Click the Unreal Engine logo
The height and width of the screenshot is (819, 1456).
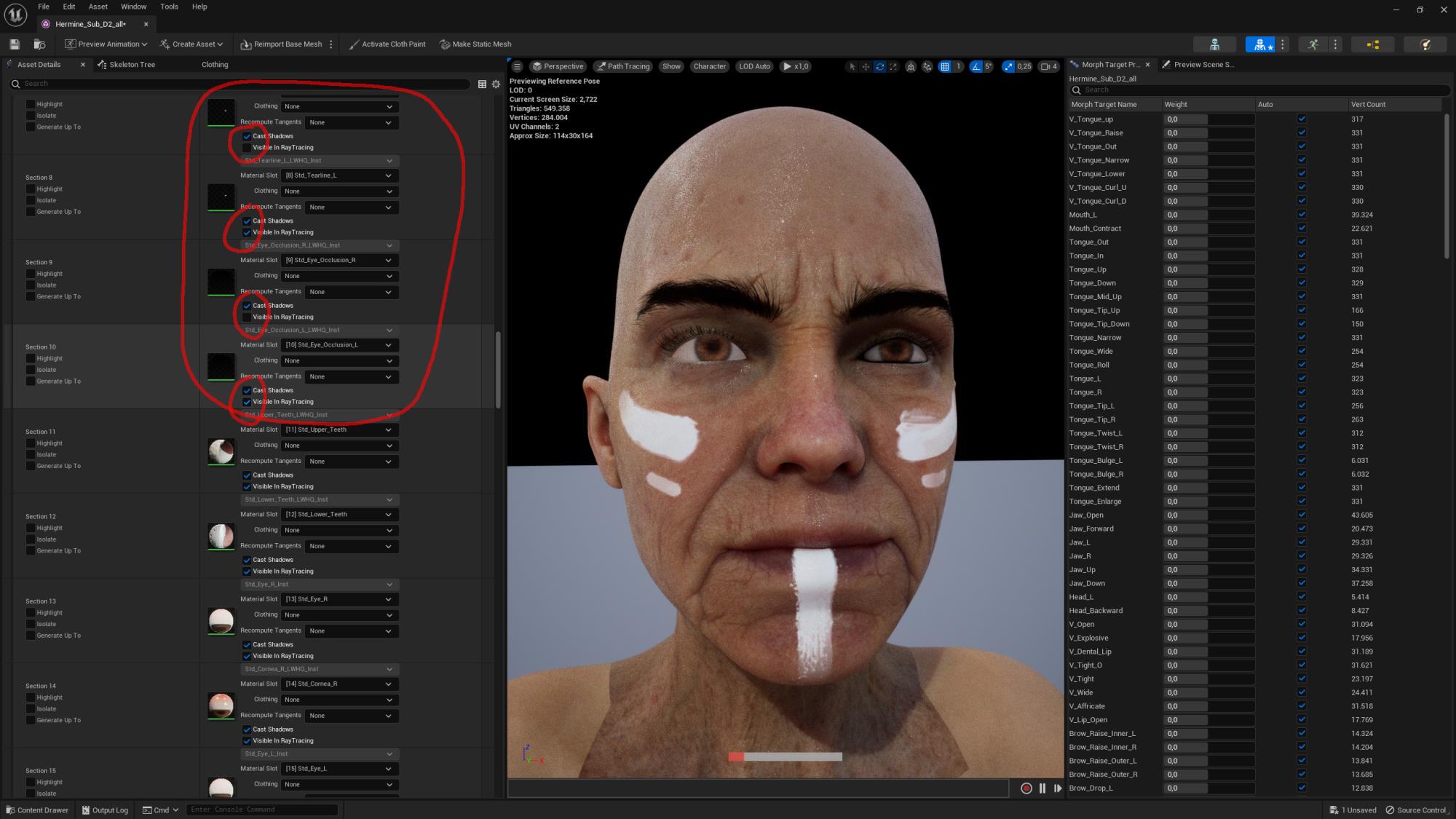(x=15, y=15)
